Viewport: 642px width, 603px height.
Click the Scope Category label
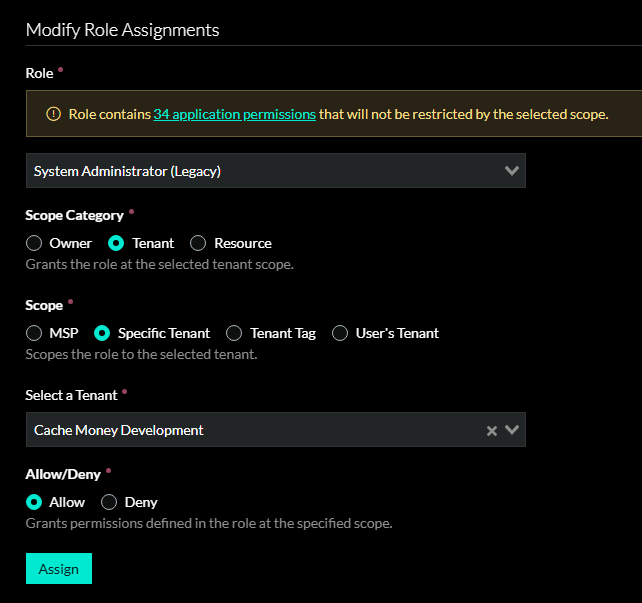pos(74,215)
